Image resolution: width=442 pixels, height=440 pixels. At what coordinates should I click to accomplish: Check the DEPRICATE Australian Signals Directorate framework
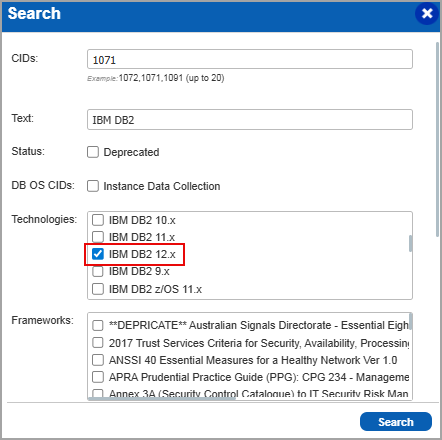click(98, 325)
